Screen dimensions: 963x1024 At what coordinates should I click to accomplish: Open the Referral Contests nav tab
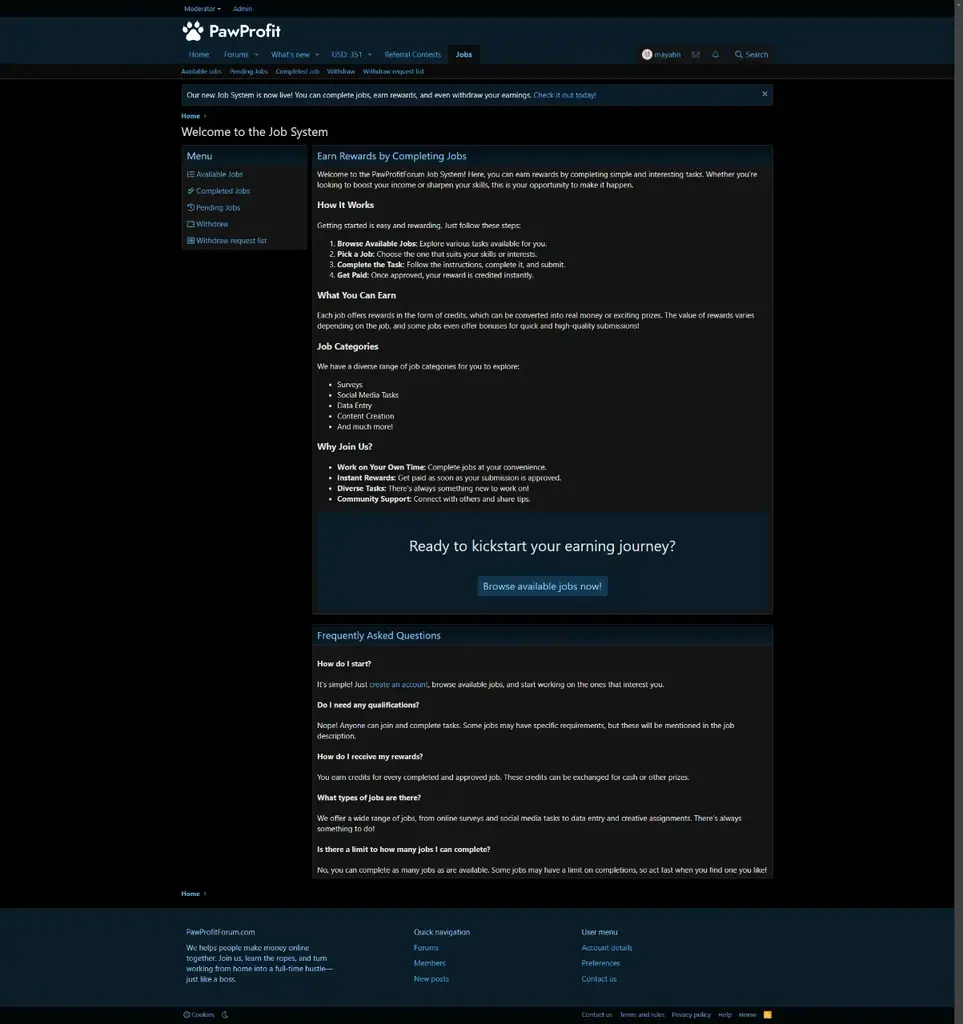(x=412, y=55)
